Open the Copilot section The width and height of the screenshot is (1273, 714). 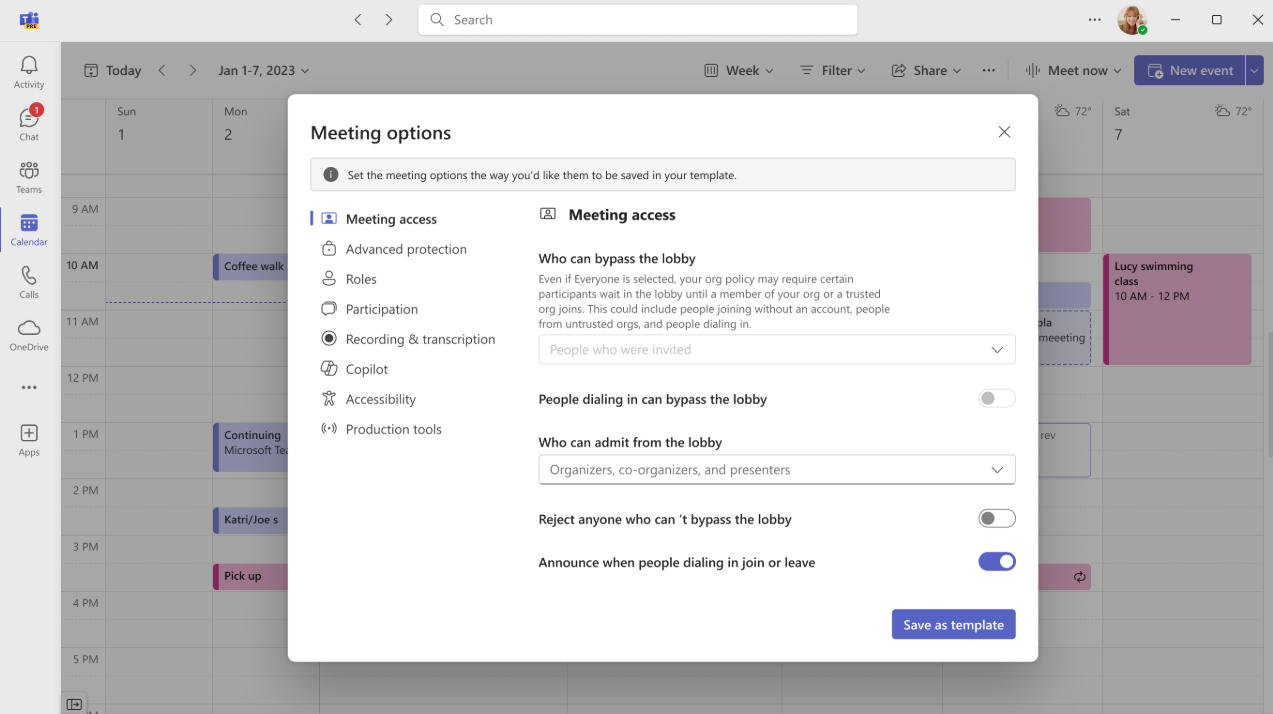coord(367,369)
